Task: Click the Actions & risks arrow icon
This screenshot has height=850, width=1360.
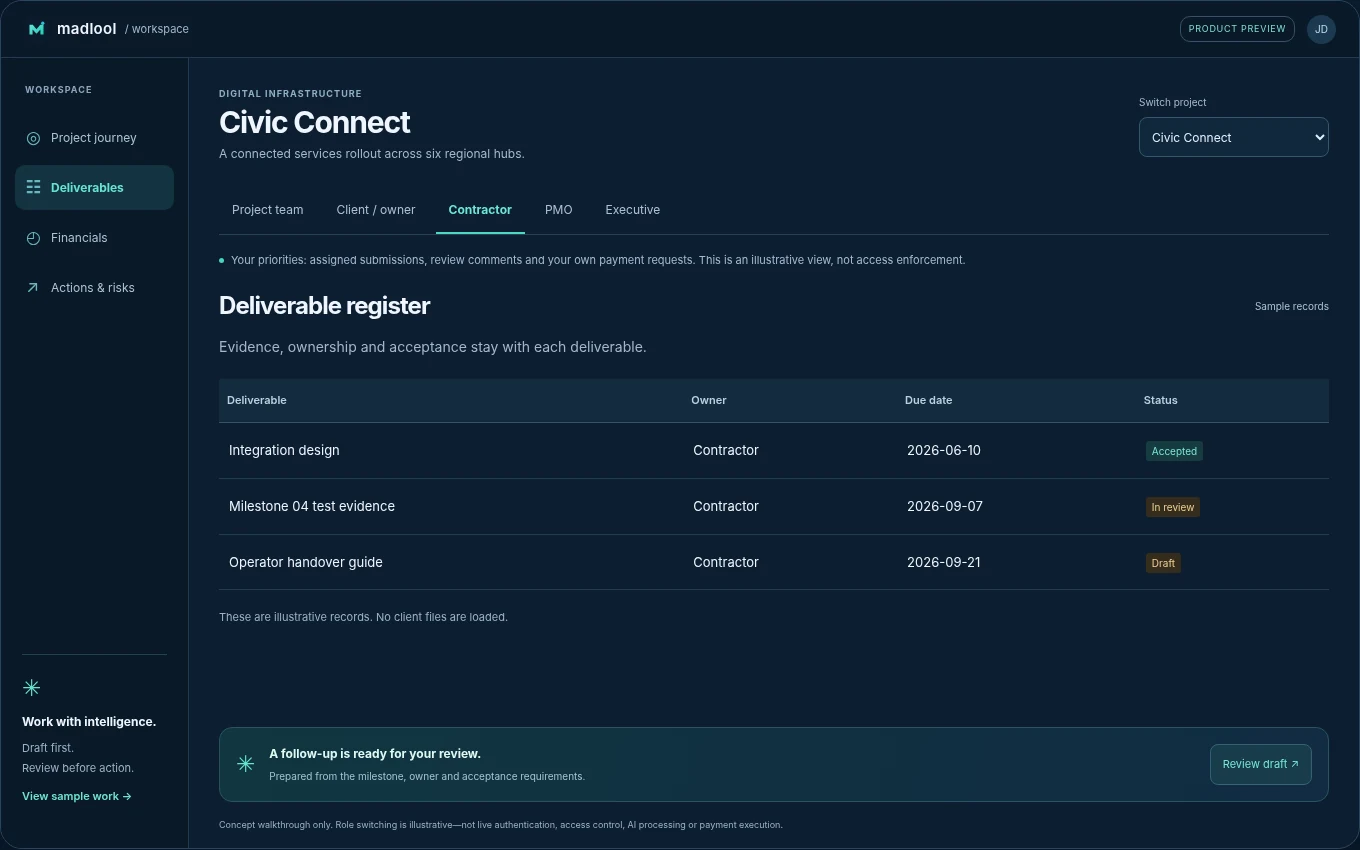Action: 33,288
